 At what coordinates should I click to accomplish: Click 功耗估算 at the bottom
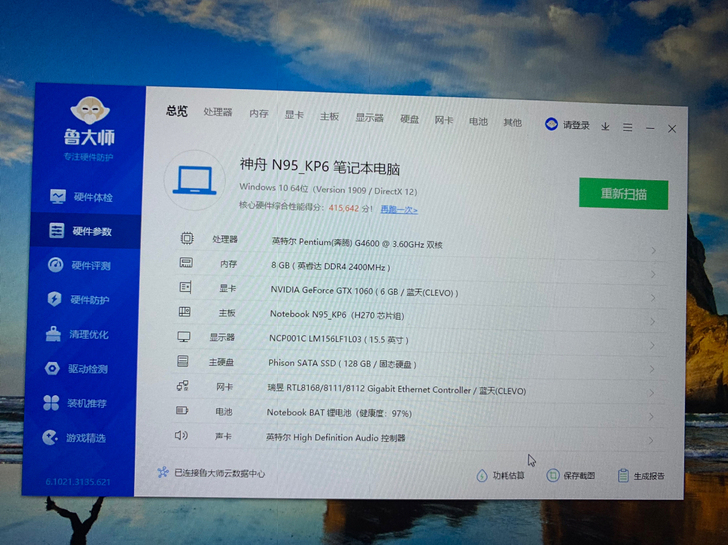[x=500, y=475]
